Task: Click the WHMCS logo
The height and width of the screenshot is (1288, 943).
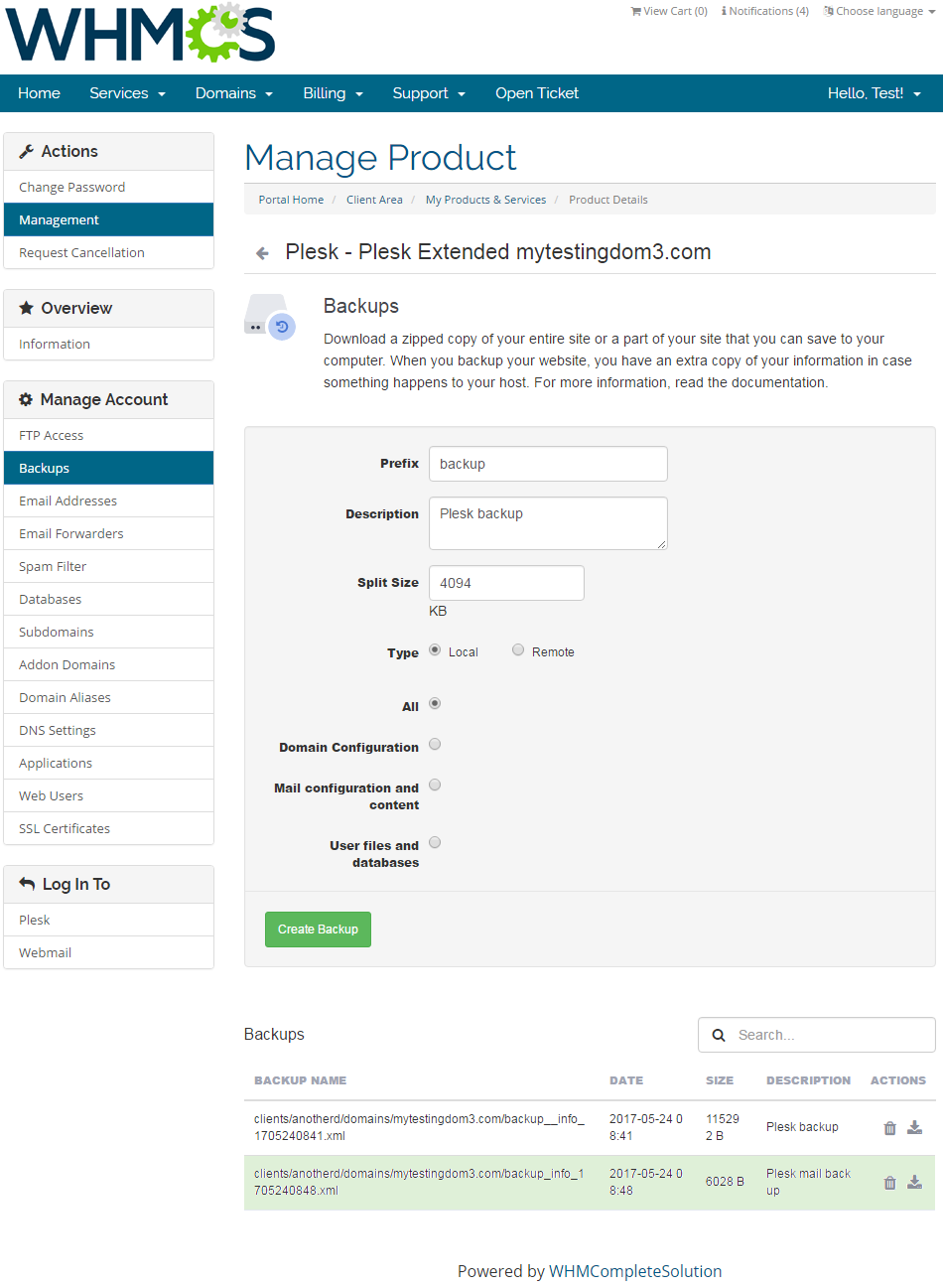Action: click(140, 35)
